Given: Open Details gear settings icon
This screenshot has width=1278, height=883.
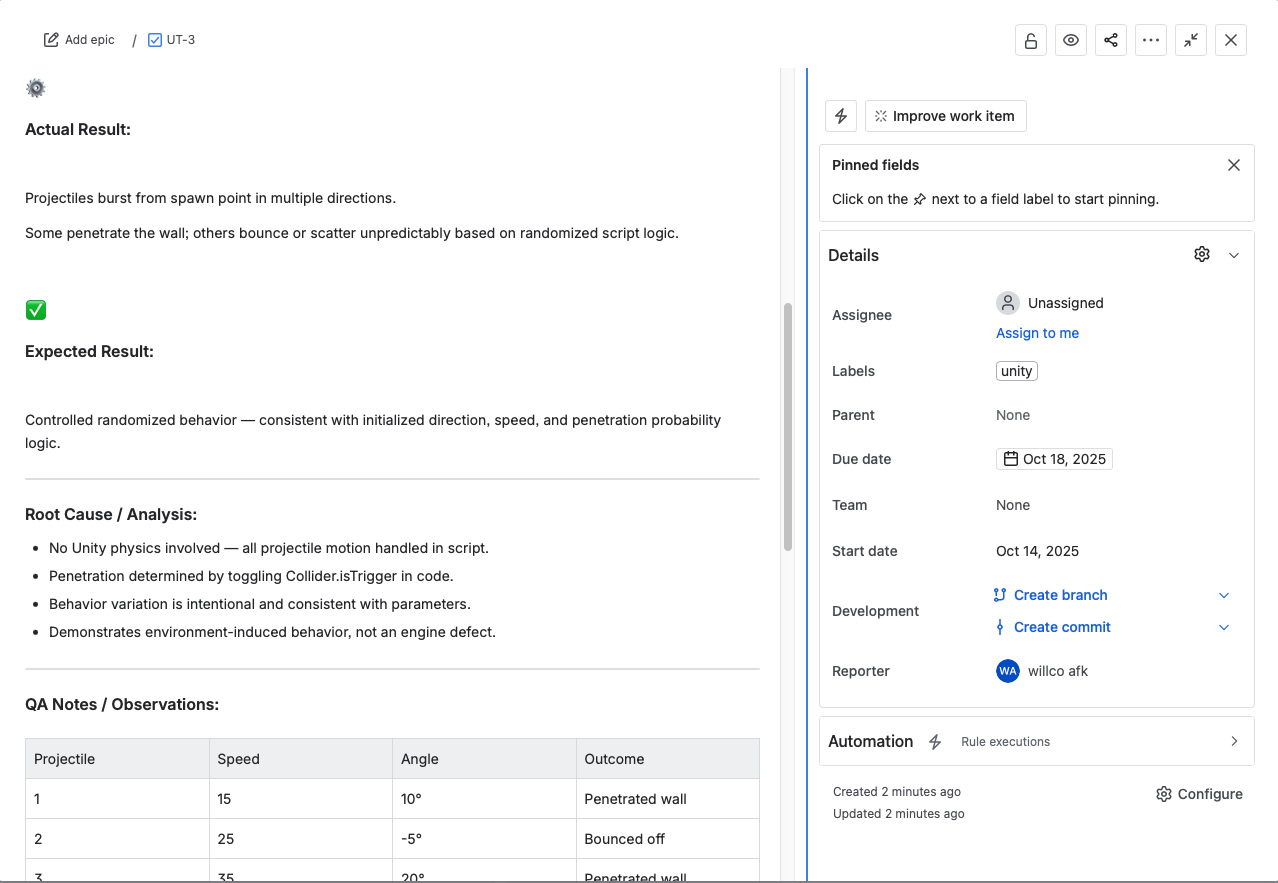Looking at the screenshot, I should 1202,255.
